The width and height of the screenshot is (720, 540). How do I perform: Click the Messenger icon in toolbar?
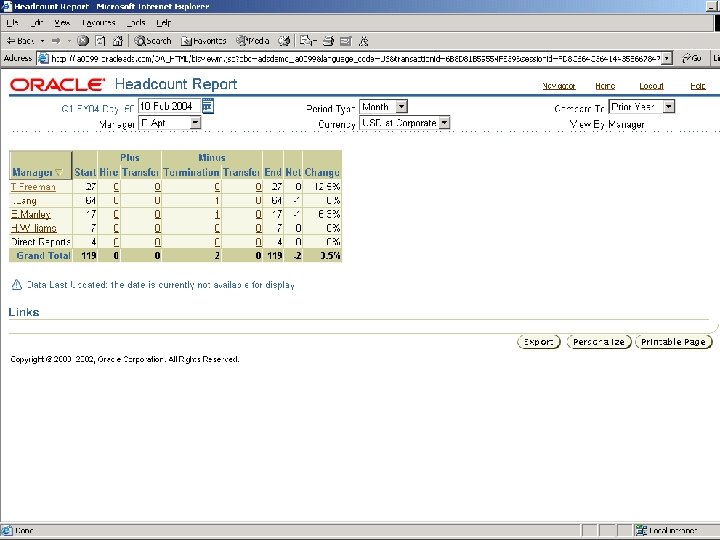coord(364,41)
